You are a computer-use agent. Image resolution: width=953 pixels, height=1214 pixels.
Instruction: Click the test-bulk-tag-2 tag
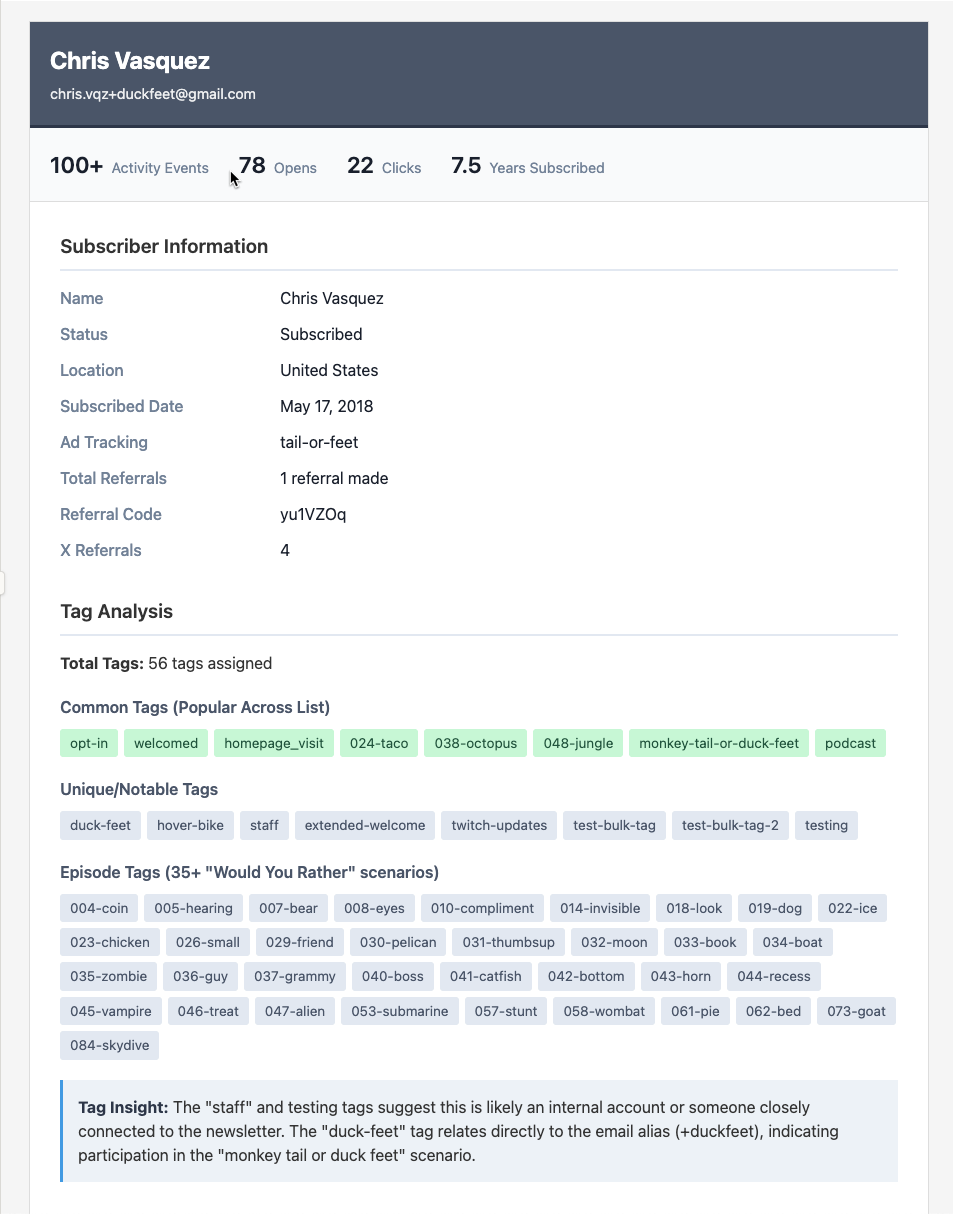(x=730, y=825)
